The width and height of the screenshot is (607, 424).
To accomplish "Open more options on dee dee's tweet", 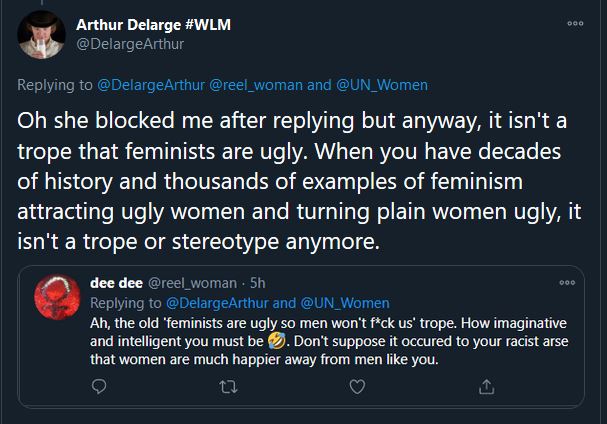I will click(567, 284).
